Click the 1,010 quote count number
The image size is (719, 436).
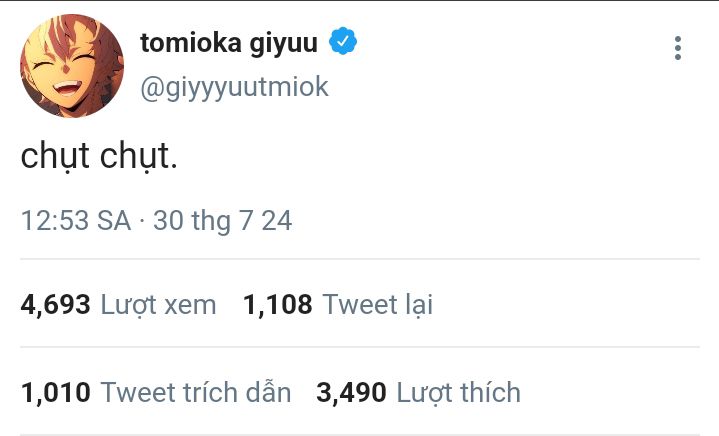click(55, 392)
